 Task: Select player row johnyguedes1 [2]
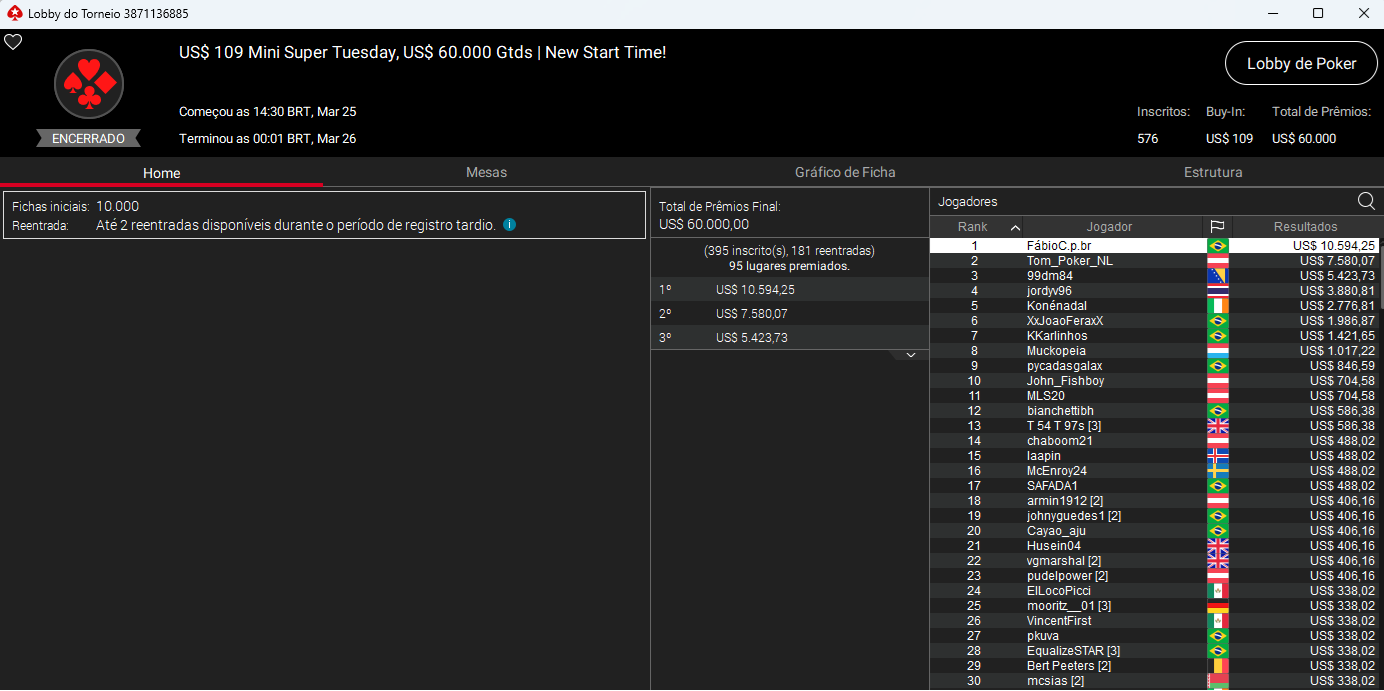coord(1154,516)
